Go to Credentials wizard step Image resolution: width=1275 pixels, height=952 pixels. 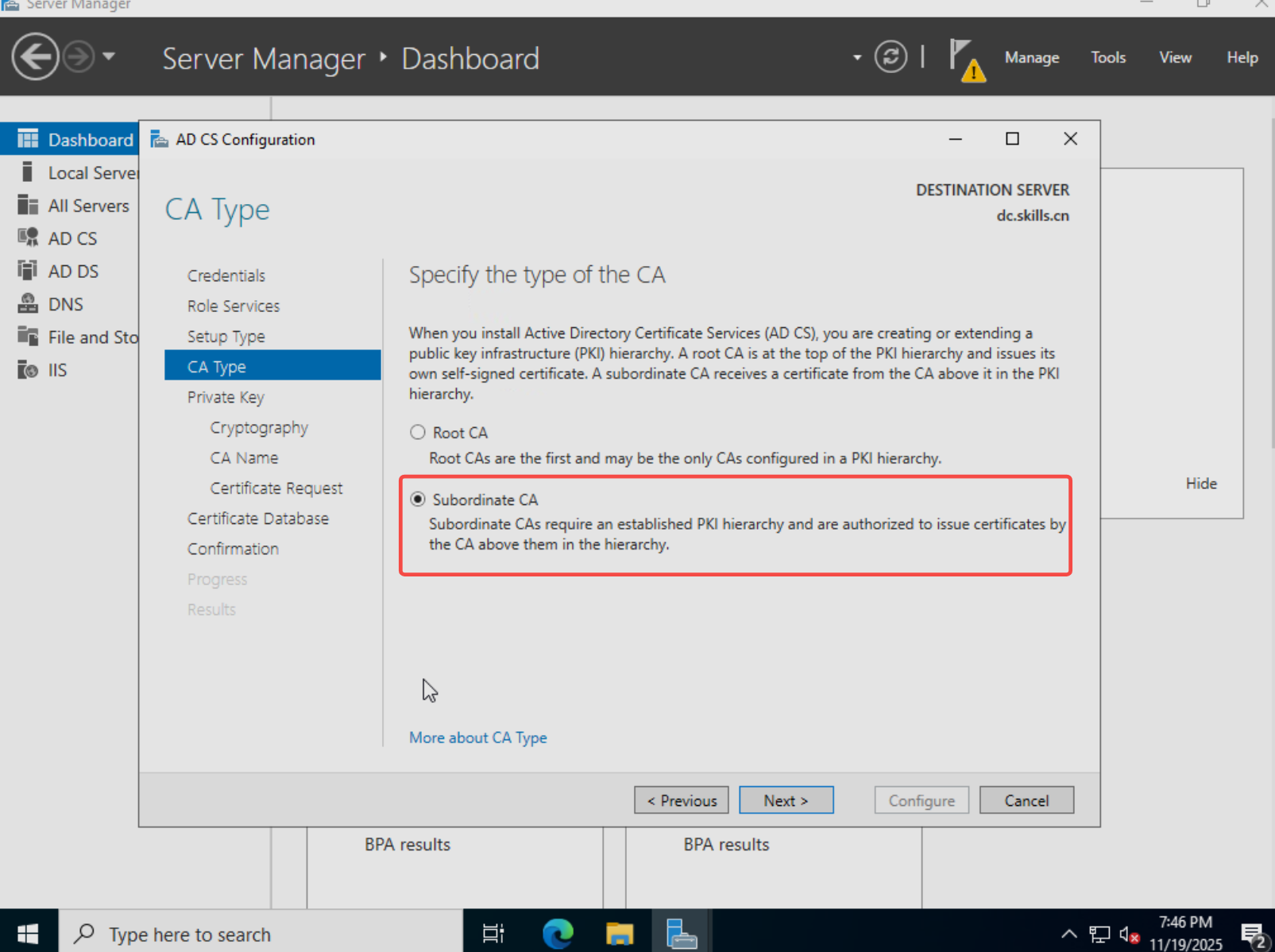(226, 276)
